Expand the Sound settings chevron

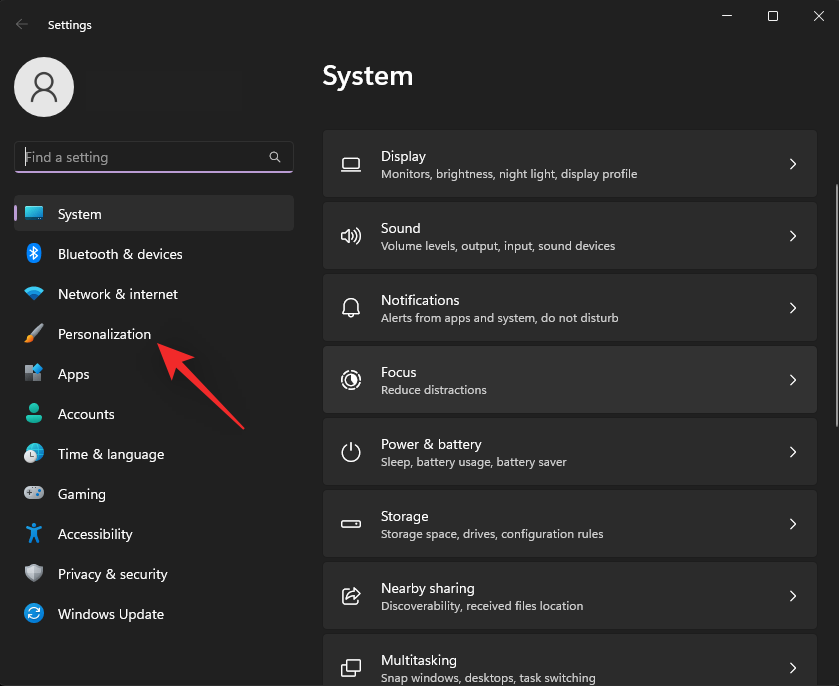click(x=792, y=235)
